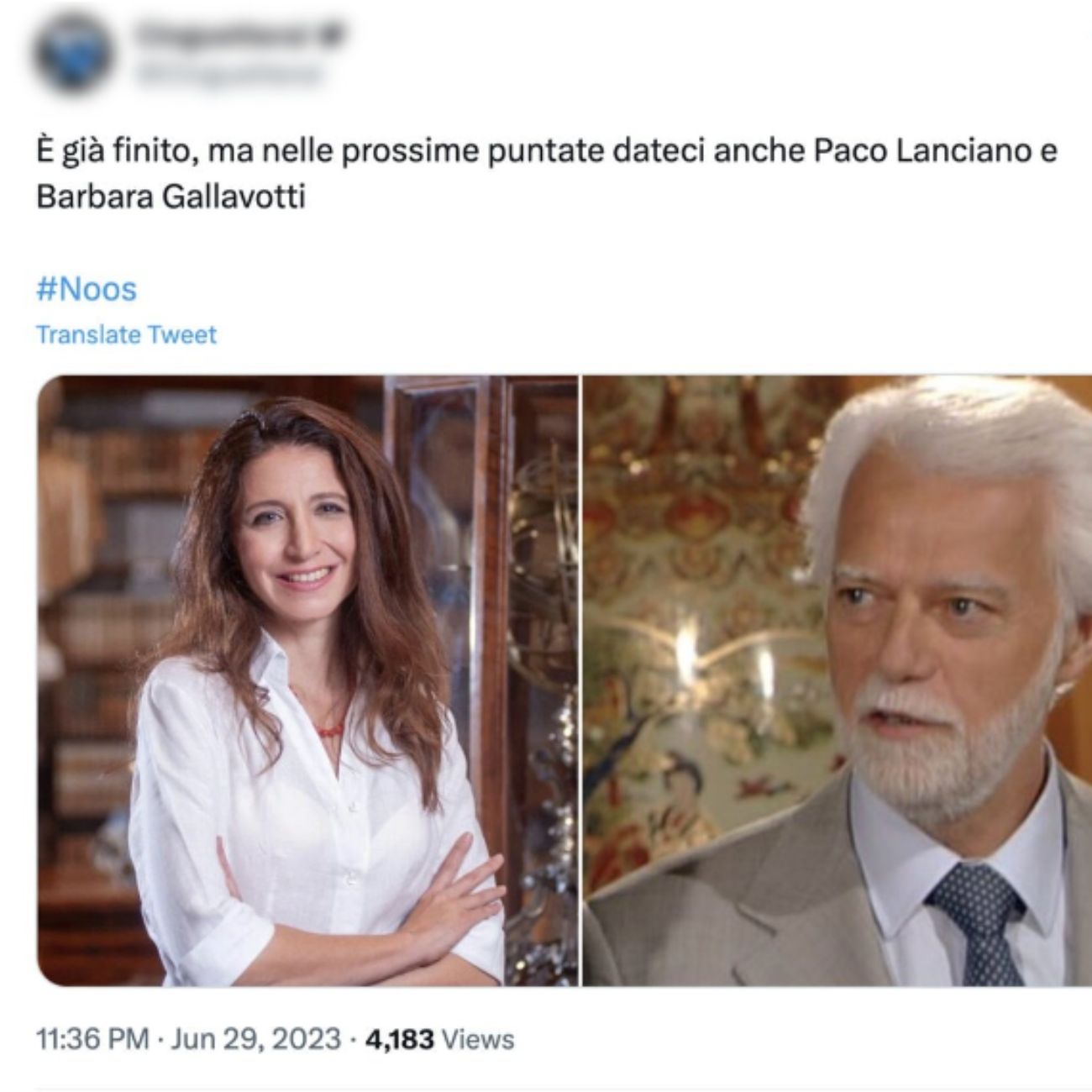Click Translate Tweet

coord(127,334)
